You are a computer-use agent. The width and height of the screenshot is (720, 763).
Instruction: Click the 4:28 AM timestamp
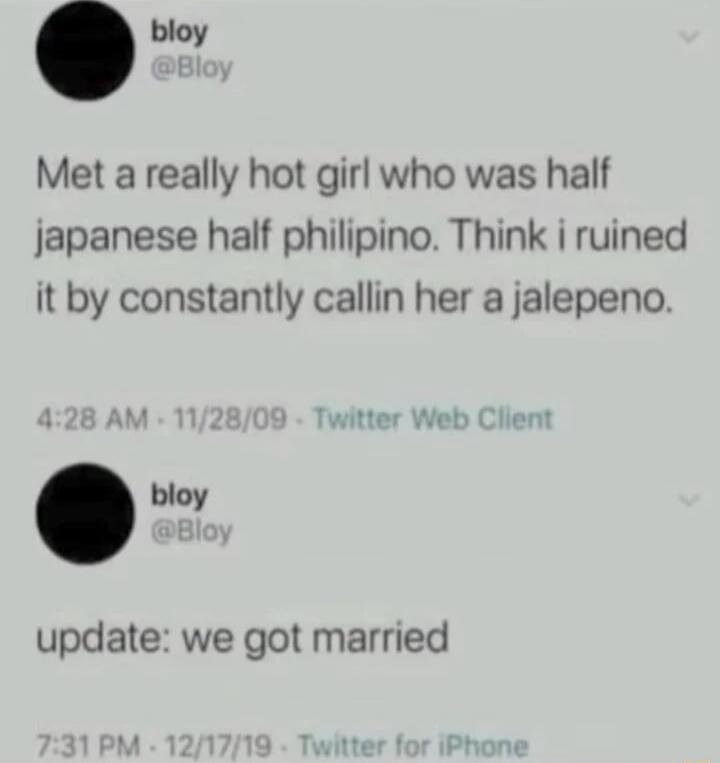[x=92, y=419]
